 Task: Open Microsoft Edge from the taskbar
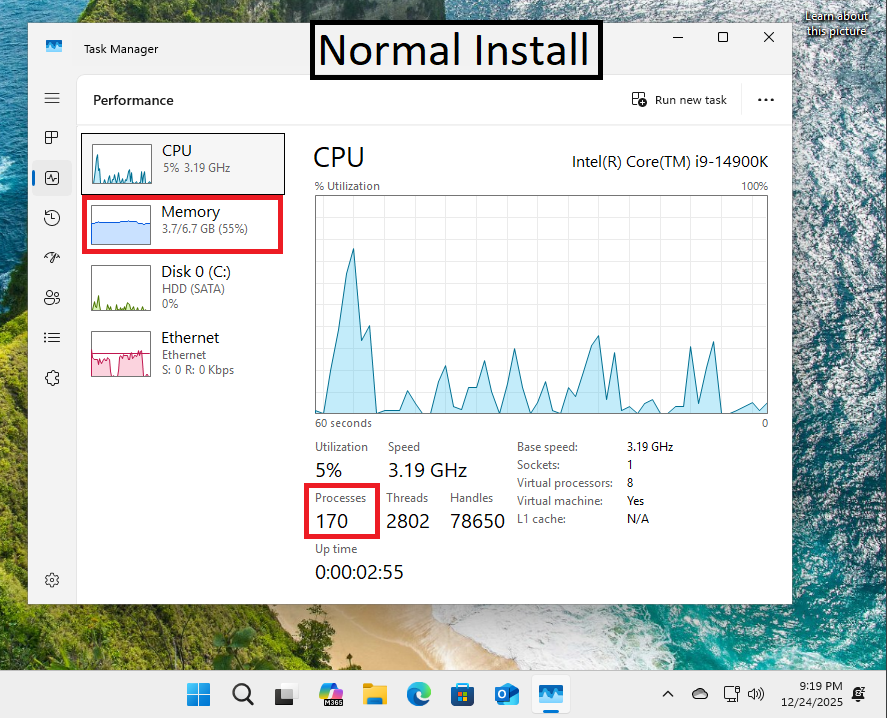click(418, 694)
